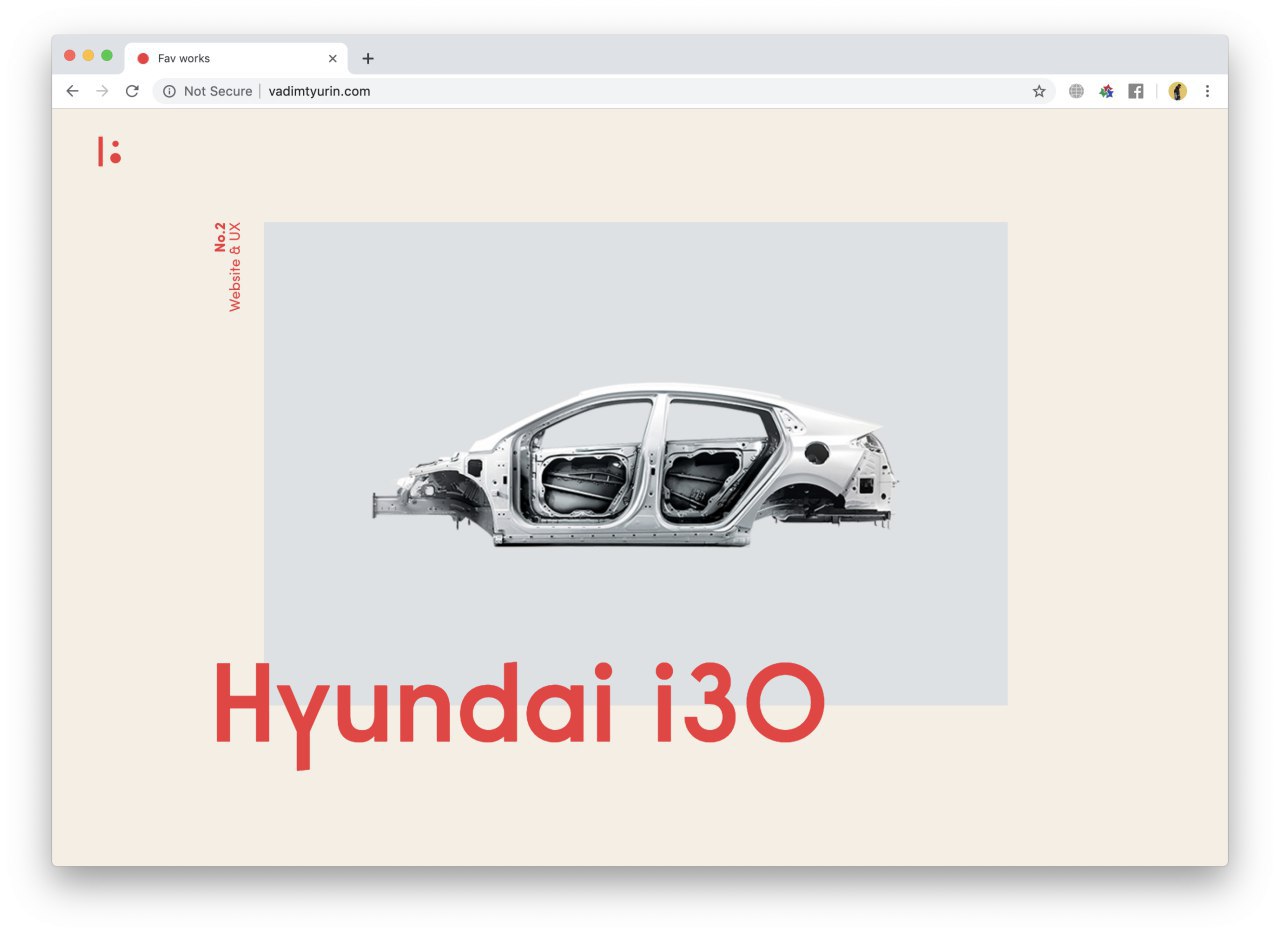Image resolution: width=1280 pixels, height=935 pixels.
Task: Open Chrome's three-dot menu
Action: coord(1207,91)
